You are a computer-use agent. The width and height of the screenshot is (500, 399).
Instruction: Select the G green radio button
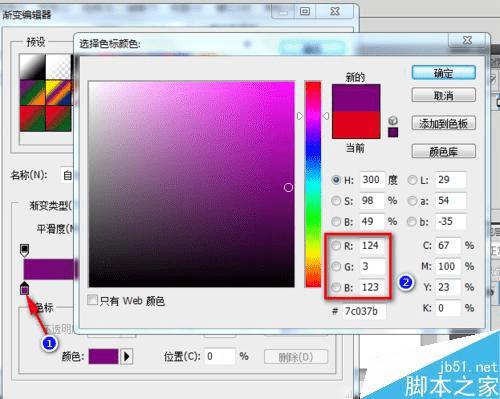[336, 266]
